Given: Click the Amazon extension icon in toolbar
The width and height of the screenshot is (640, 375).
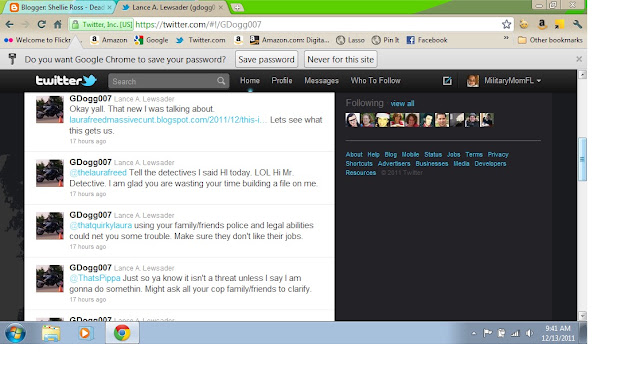Looking at the screenshot, I should click(542, 24).
